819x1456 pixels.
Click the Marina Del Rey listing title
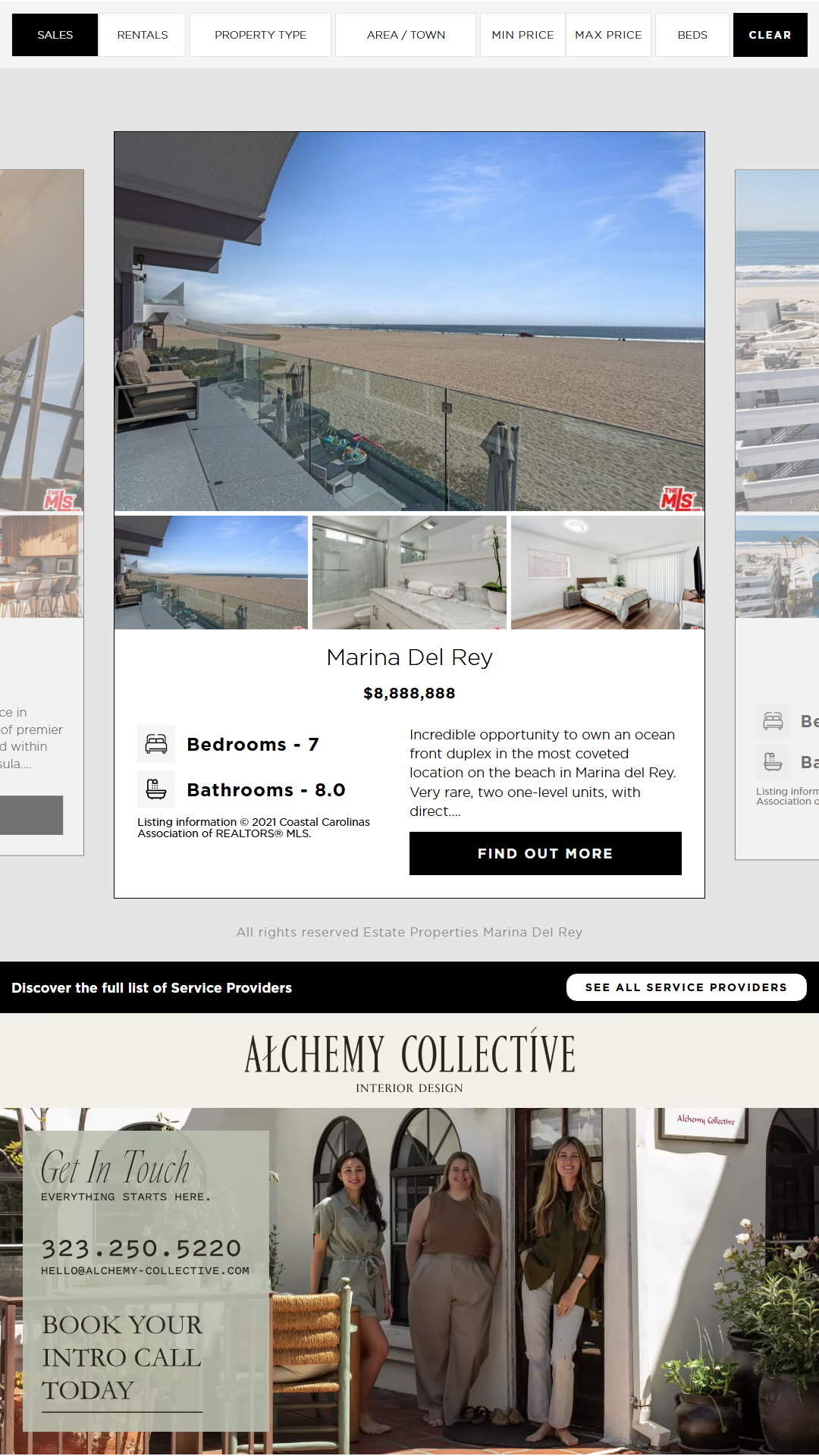(x=409, y=657)
